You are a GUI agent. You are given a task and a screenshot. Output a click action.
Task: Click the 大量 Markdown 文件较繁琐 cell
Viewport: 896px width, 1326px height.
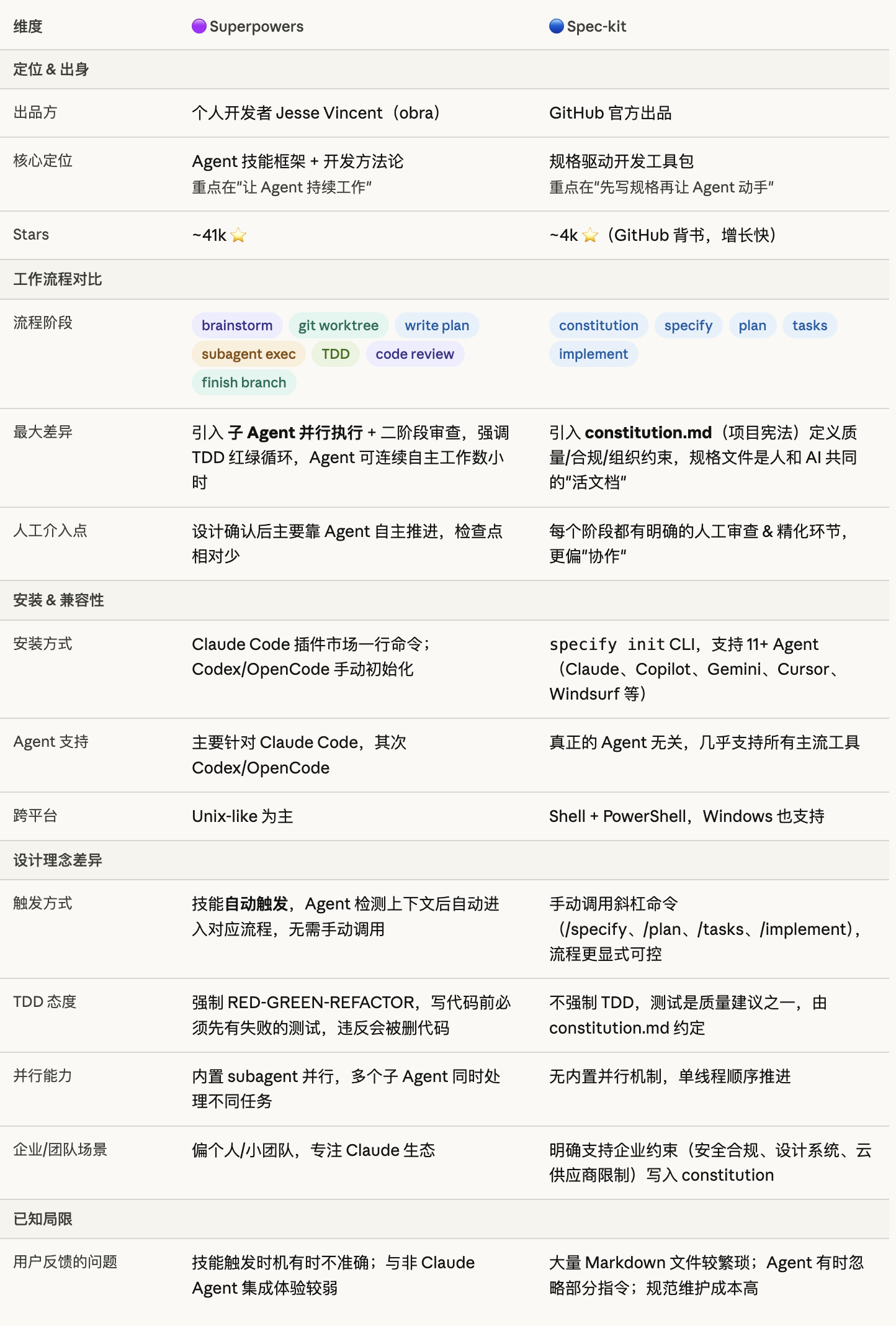pos(706,1275)
